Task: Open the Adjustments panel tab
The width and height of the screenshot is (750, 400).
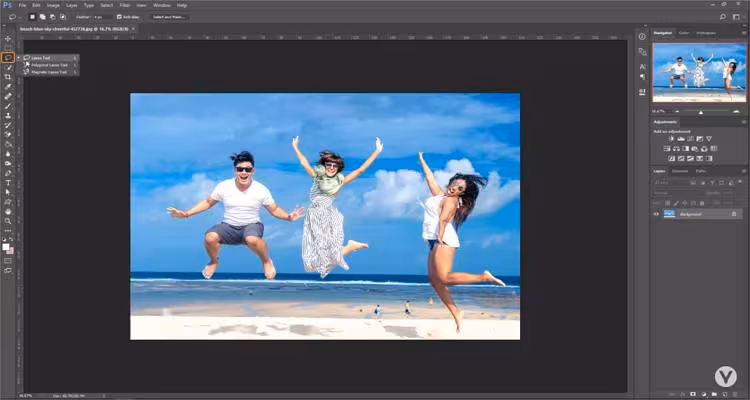Action: click(x=665, y=122)
